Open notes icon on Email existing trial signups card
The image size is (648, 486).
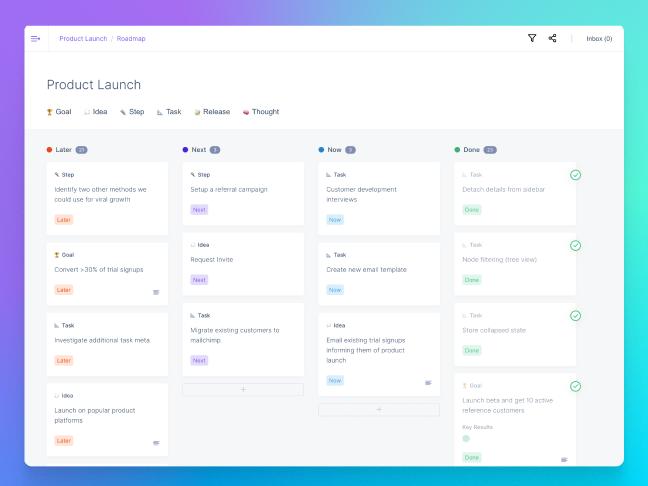pos(428,383)
